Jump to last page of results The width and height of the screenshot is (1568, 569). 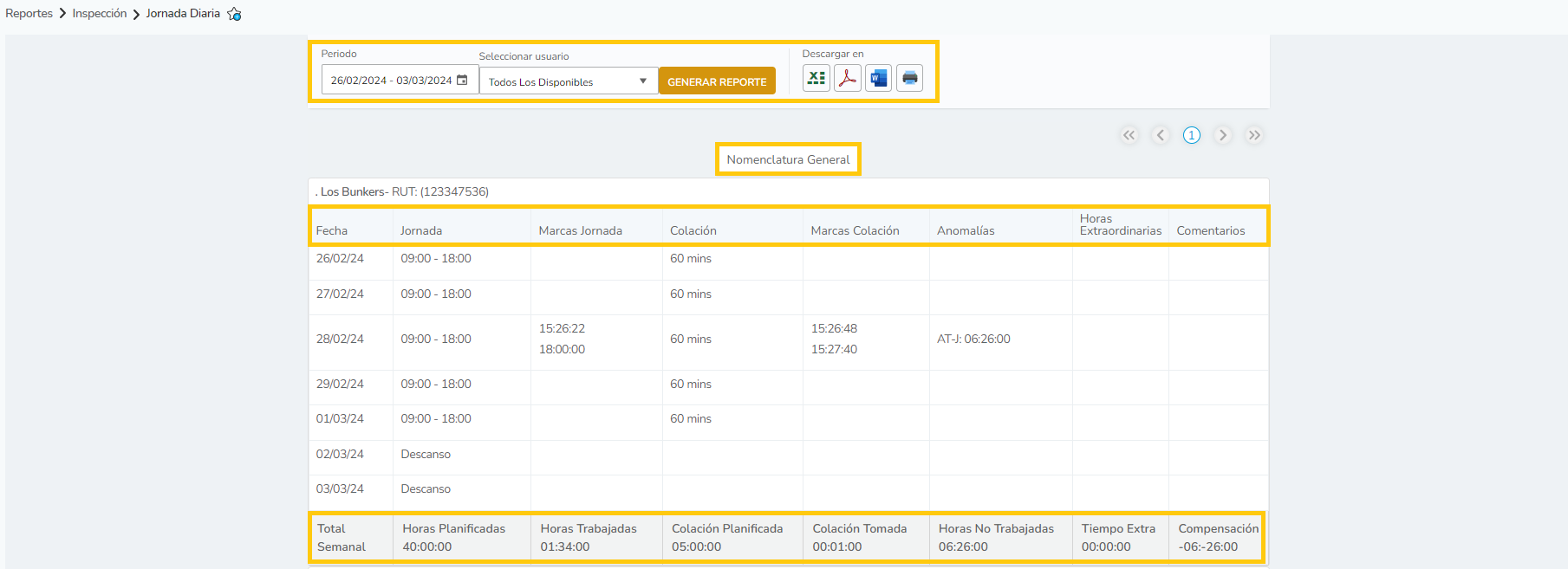click(1254, 135)
